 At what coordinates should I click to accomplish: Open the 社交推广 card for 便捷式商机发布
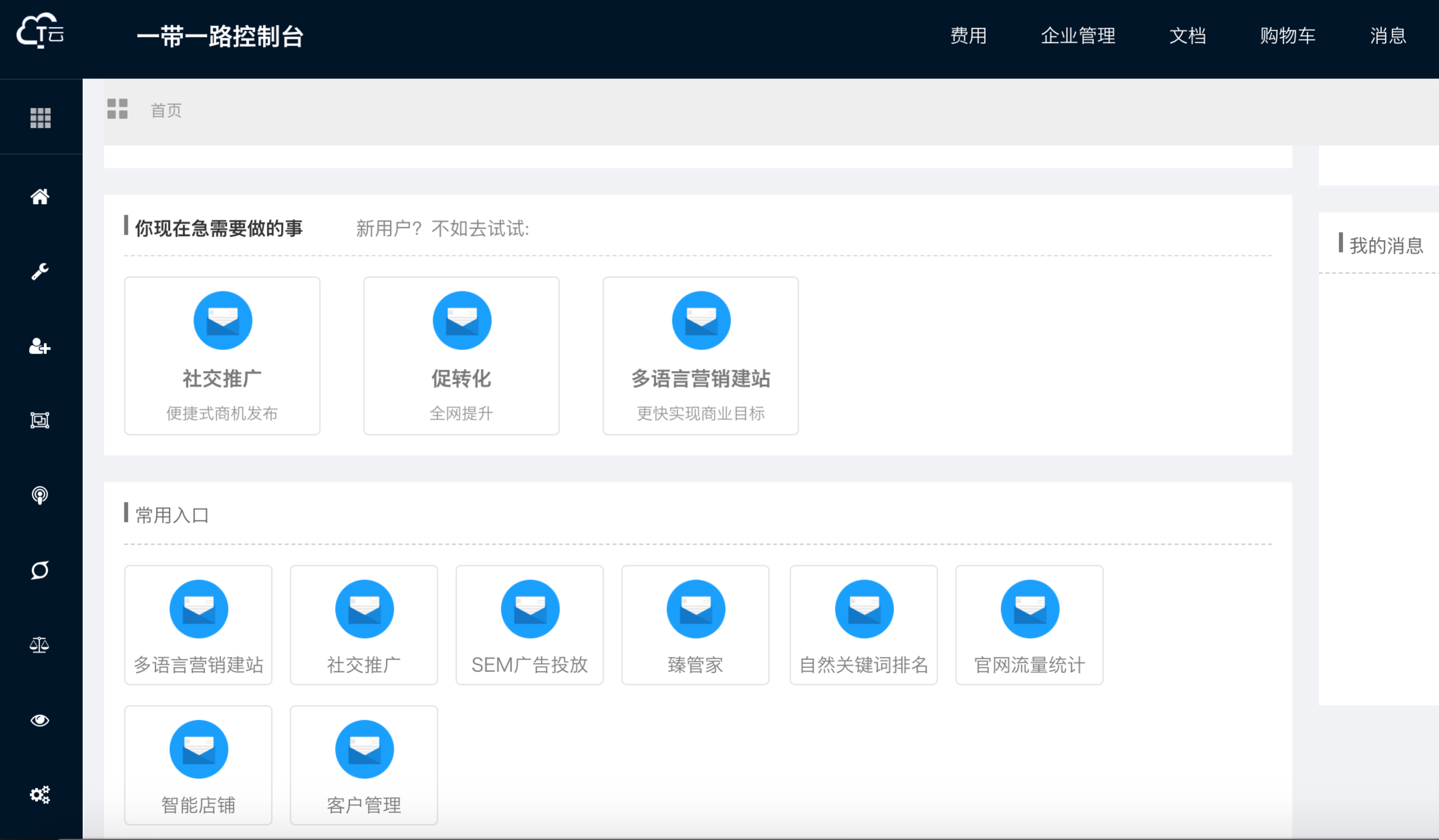tap(222, 357)
